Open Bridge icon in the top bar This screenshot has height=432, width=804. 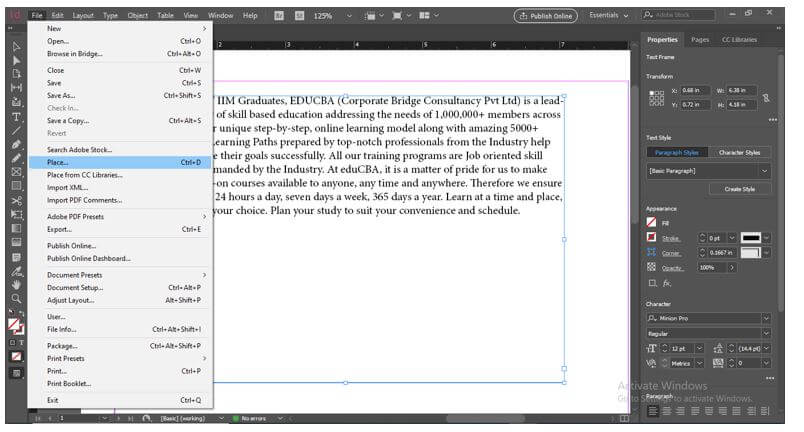[279, 16]
